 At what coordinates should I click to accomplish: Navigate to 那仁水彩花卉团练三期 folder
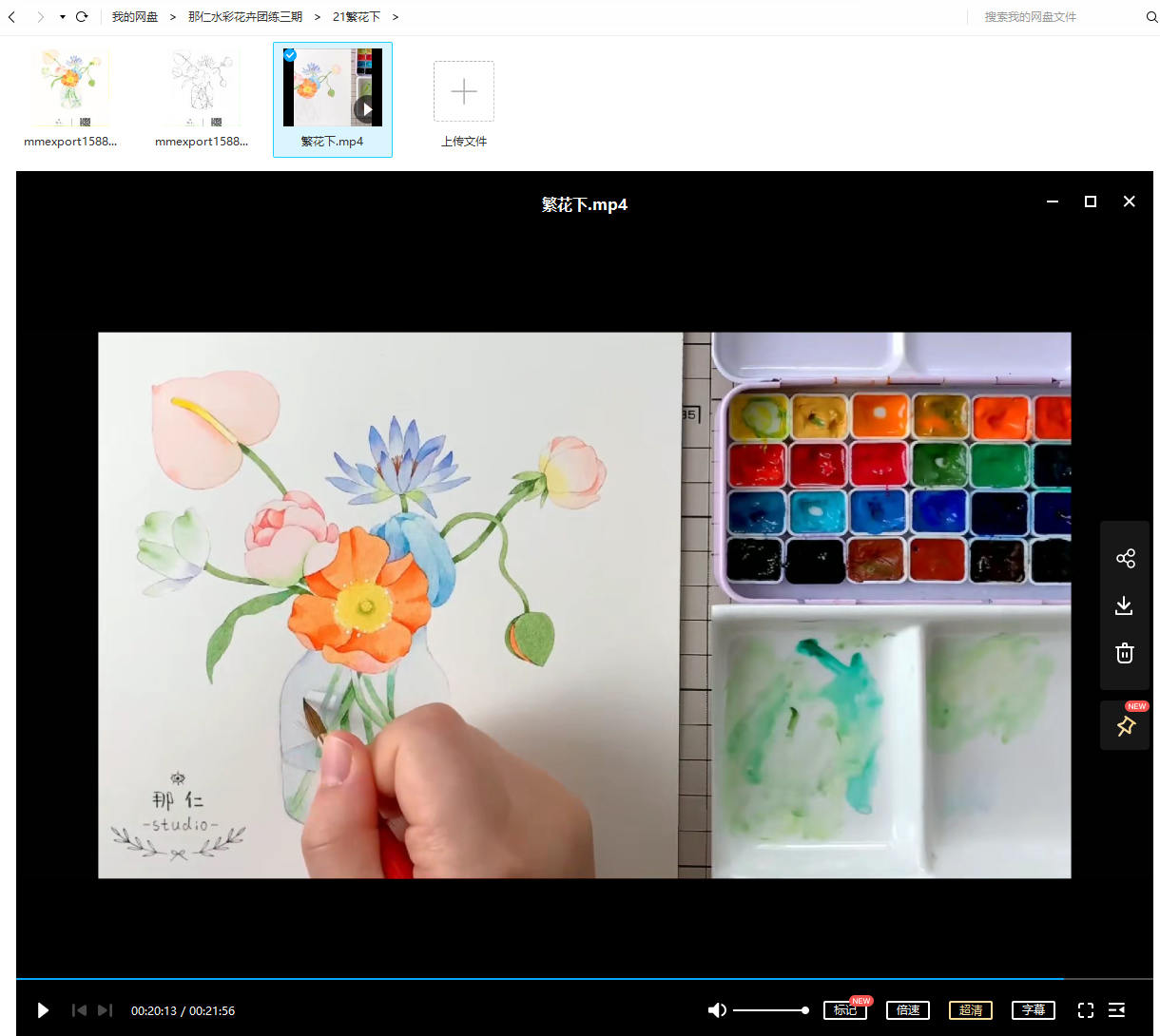click(244, 17)
